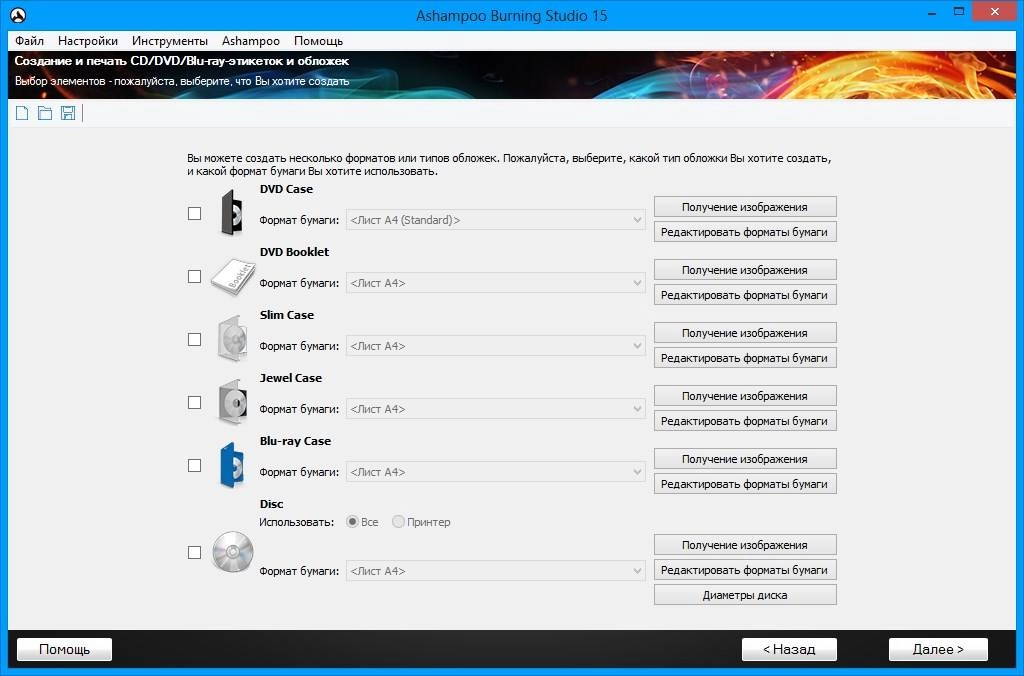
Task: Enable the DVD Booklet checkbox
Action: (x=195, y=276)
